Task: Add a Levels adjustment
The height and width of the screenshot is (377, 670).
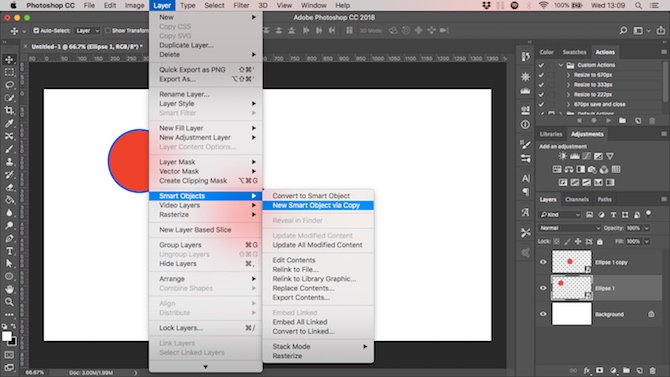Action: (575, 156)
